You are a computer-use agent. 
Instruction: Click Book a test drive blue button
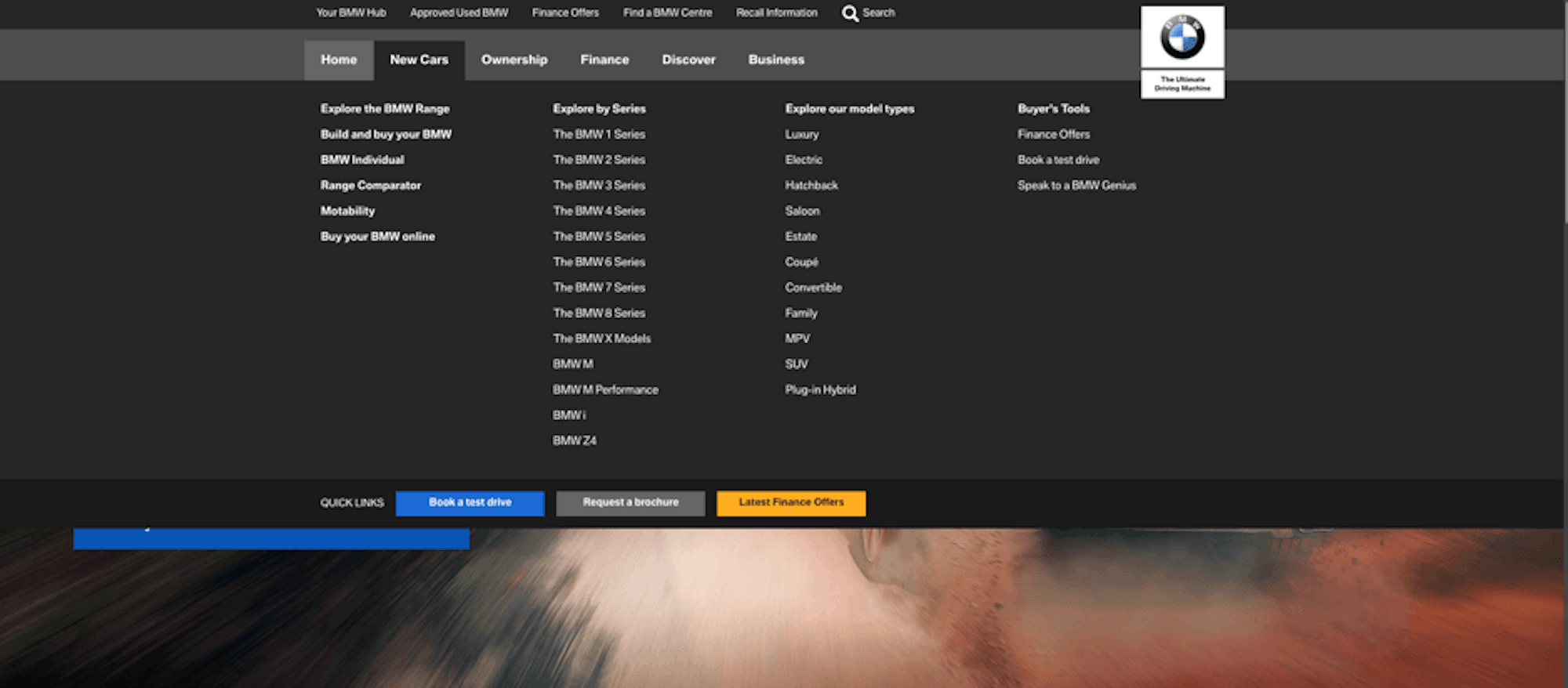coord(470,503)
